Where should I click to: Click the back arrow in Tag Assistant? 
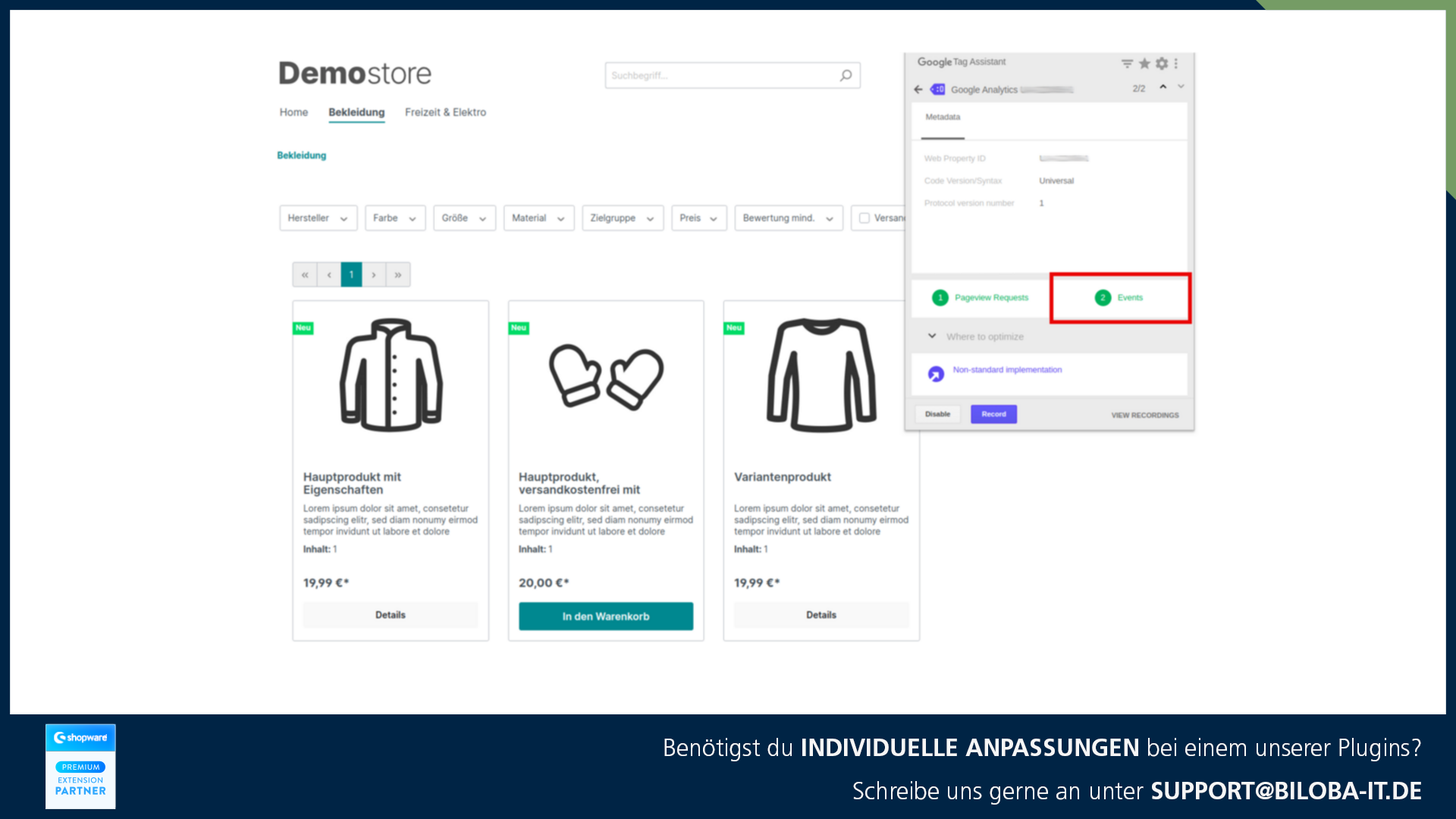(918, 89)
